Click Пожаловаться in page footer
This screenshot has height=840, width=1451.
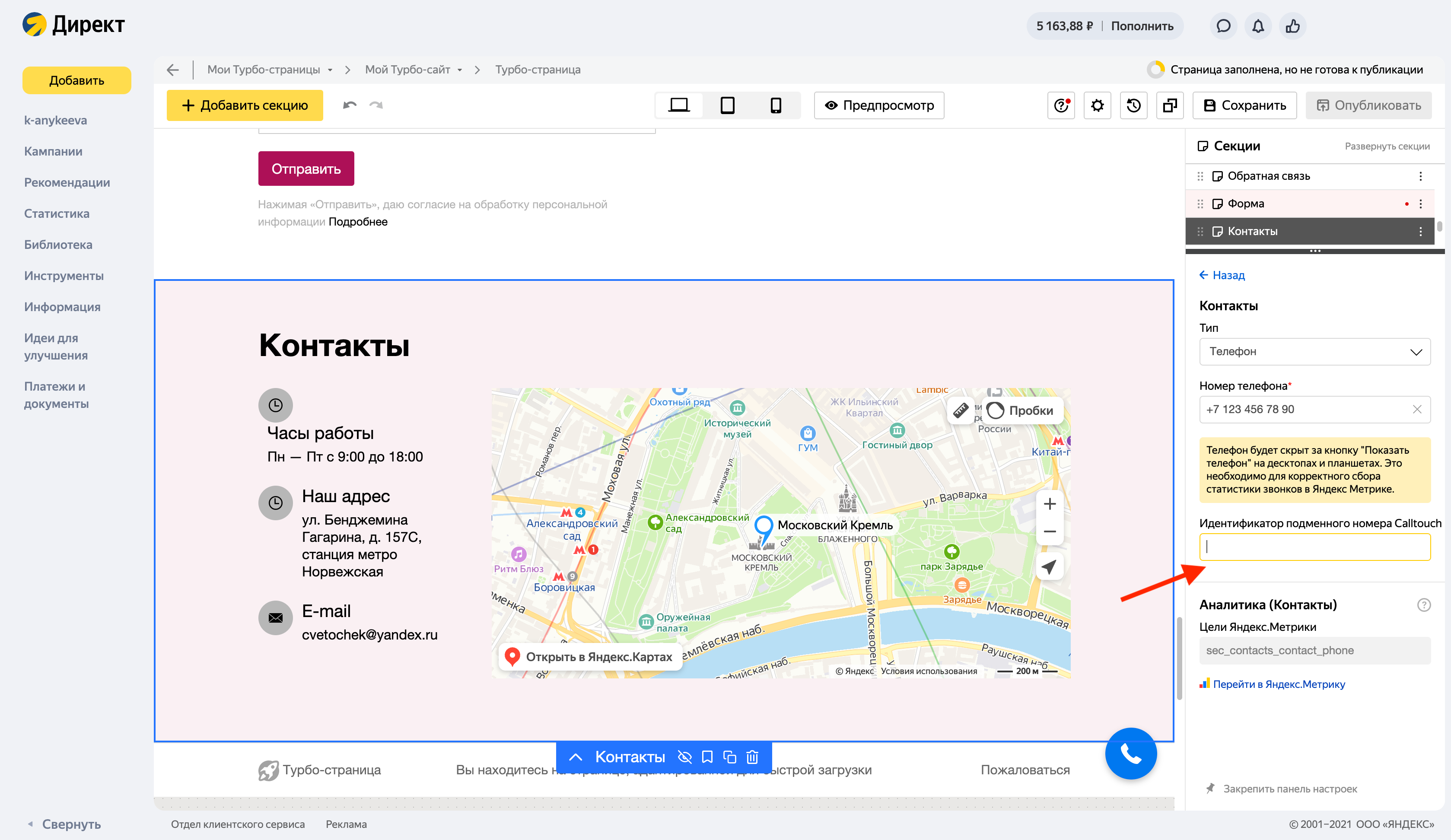(1025, 770)
